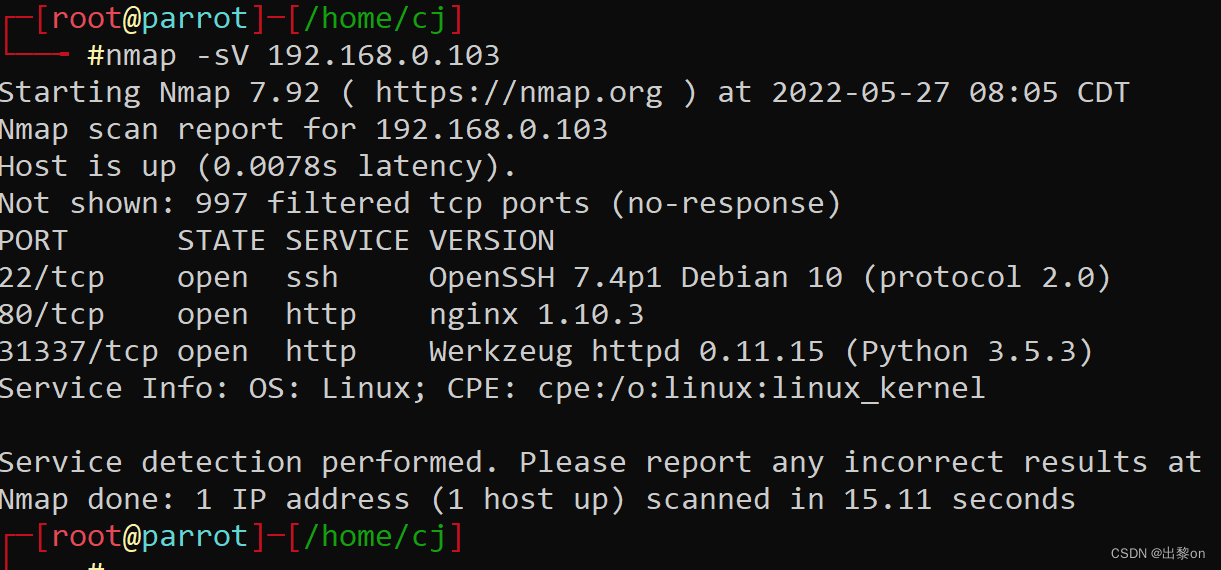Click the SERVICE column header
The height and width of the screenshot is (570, 1221).
347,240
